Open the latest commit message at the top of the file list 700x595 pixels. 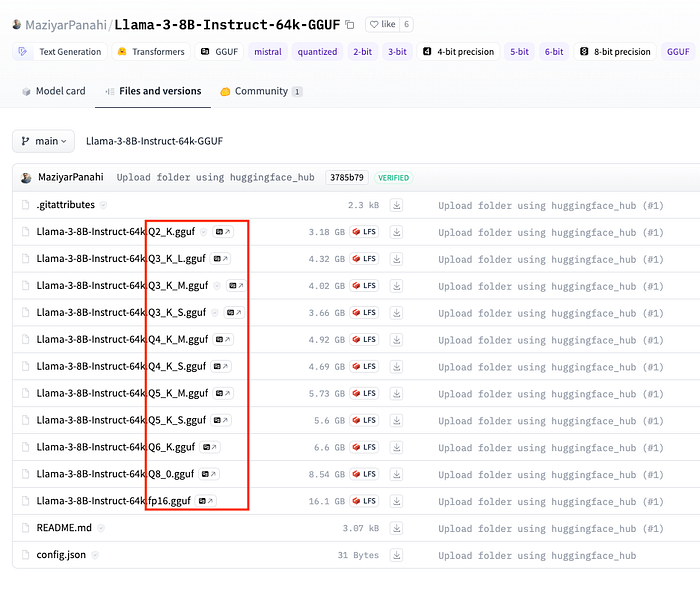click(216, 178)
